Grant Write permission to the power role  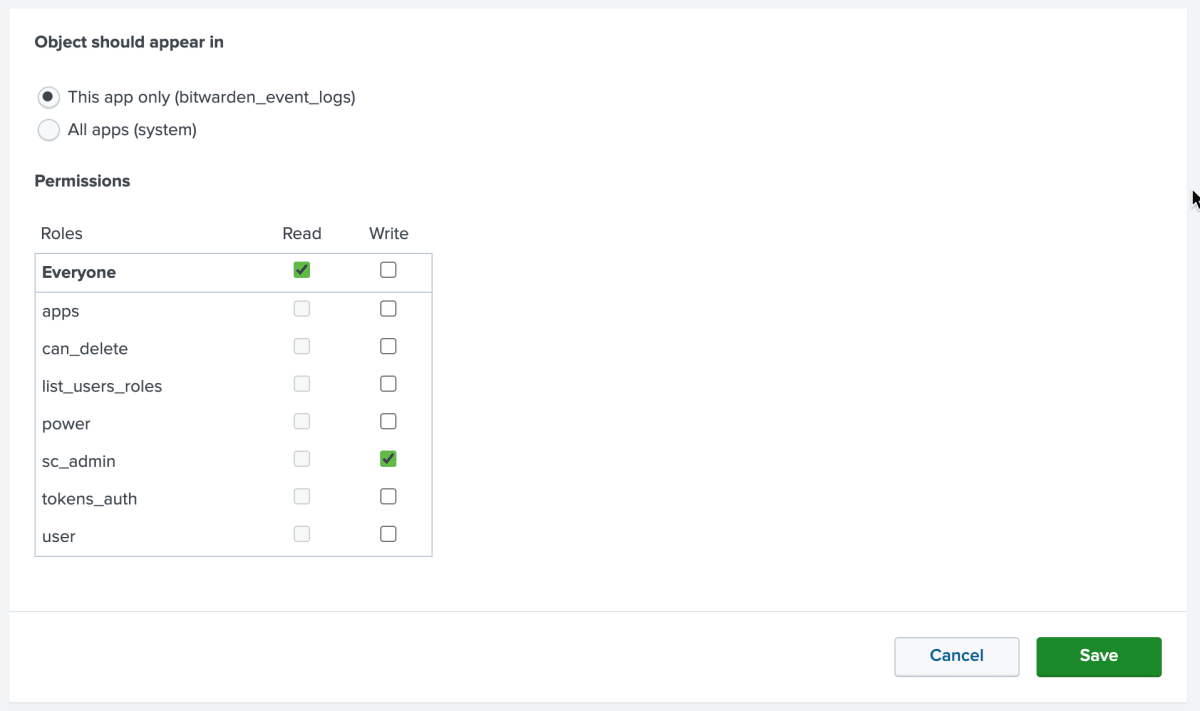[388, 421]
